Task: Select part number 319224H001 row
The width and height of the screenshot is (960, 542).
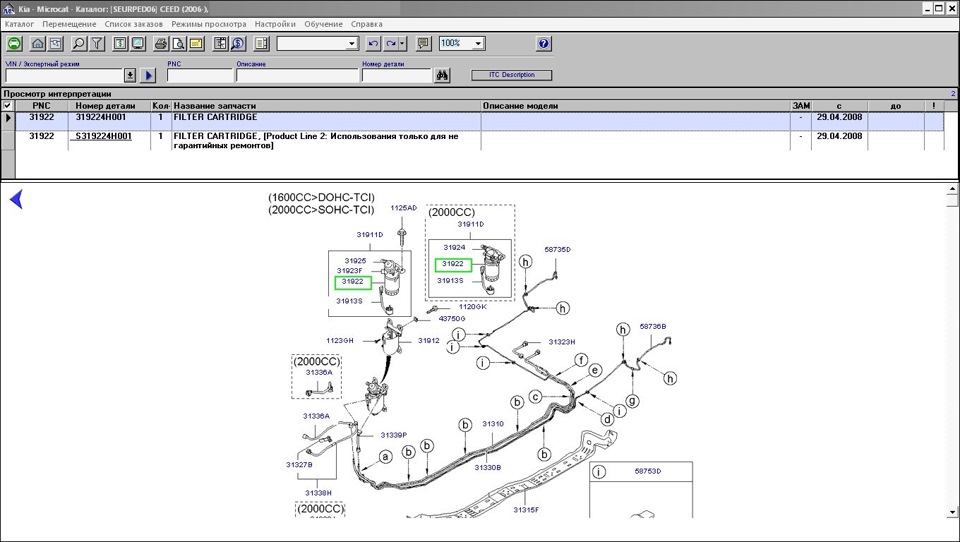Action: (479, 121)
